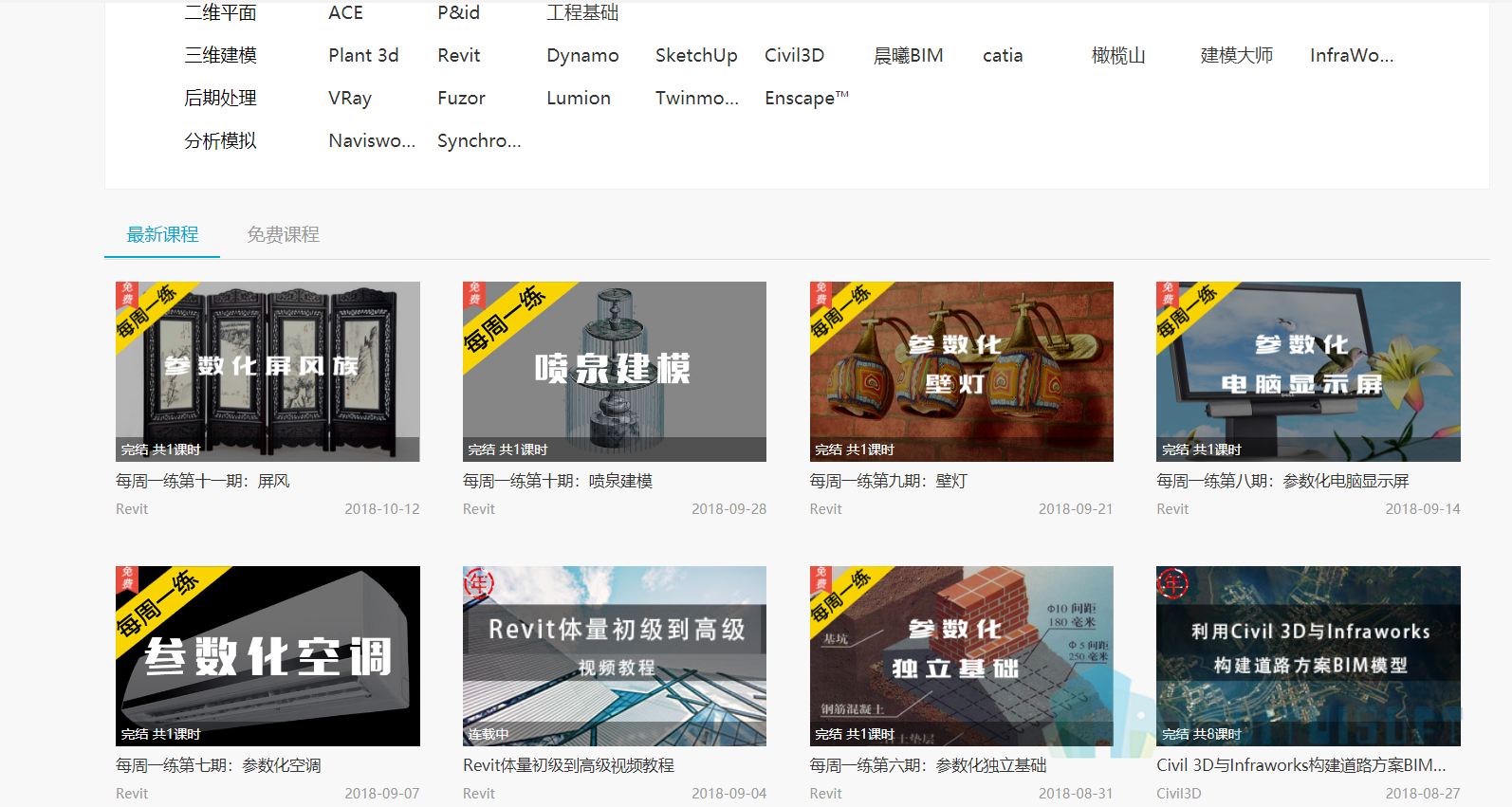
Task: Open course title 每周一练第七期：参数化空调
Action: coord(218,765)
